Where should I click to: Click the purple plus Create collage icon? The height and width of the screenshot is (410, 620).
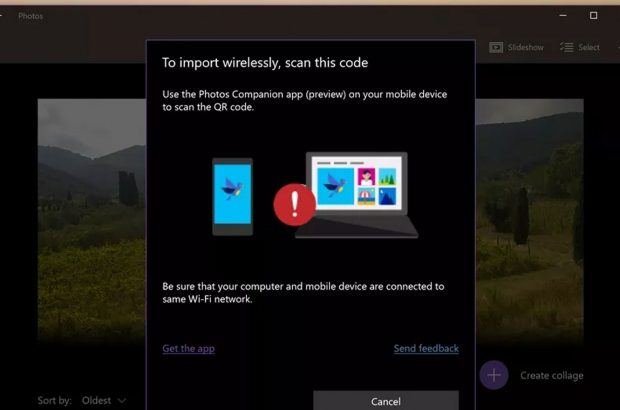pyautogui.click(x=493, y=375)
